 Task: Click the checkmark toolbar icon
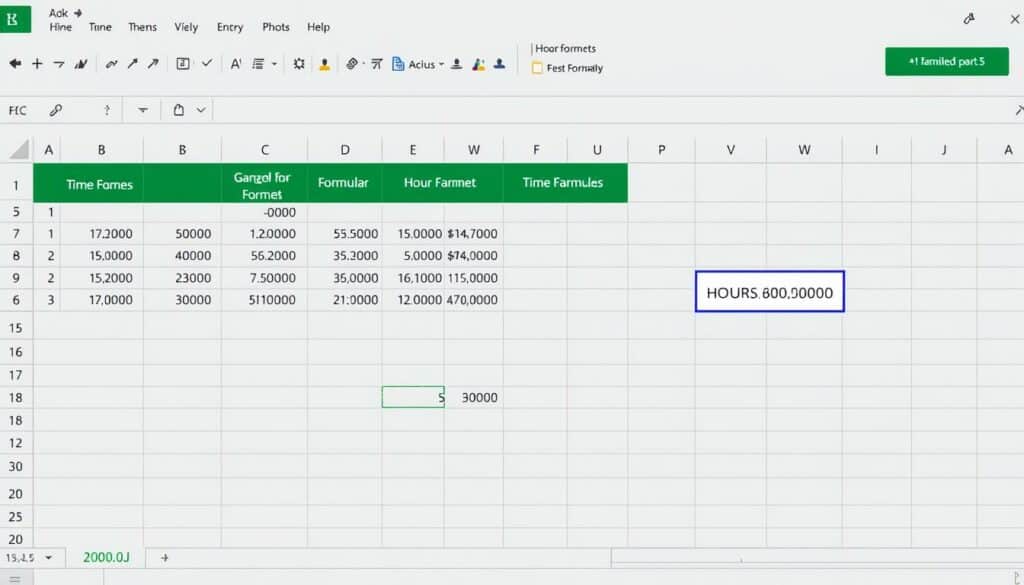[207, 63]
